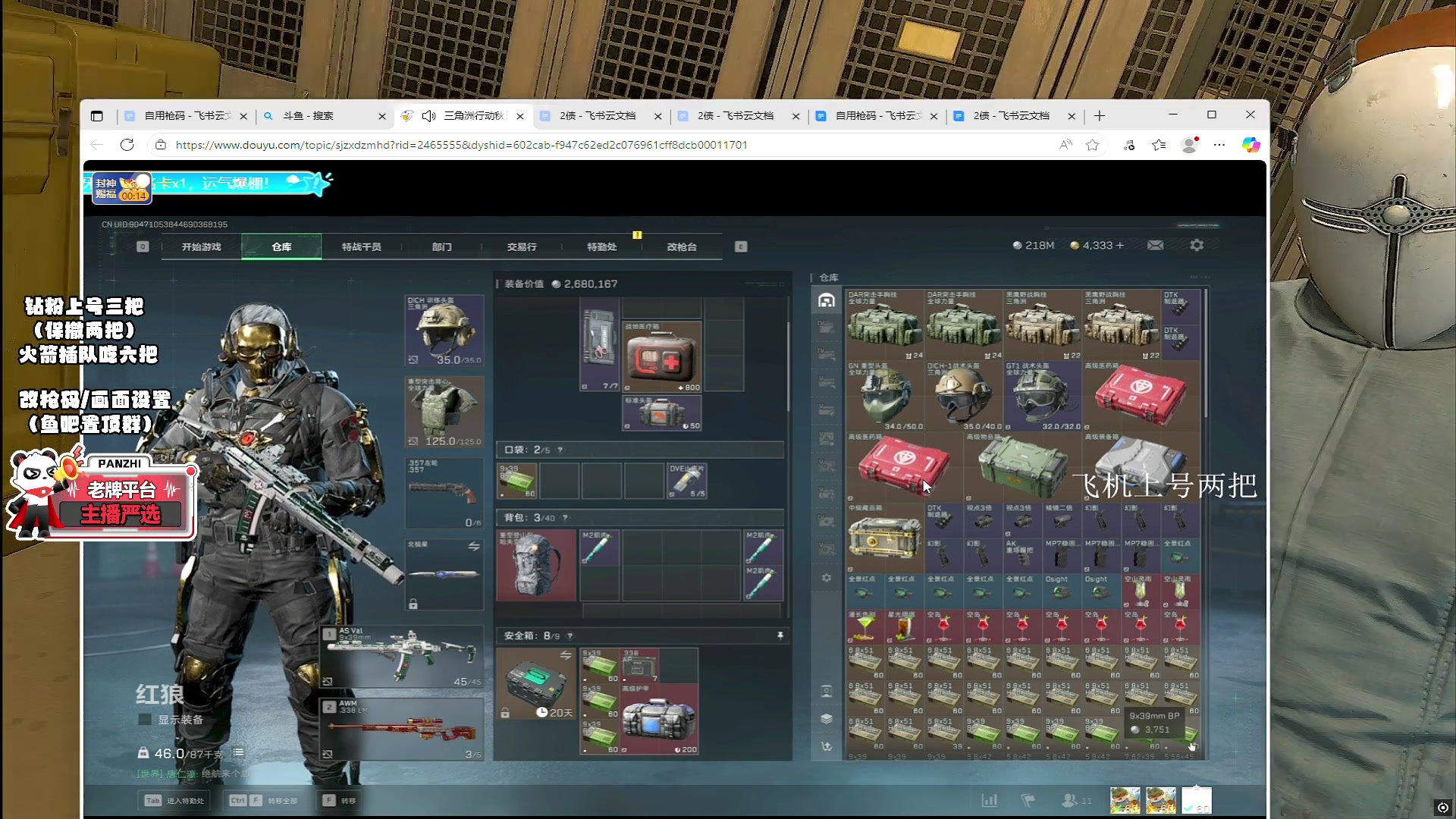Open the 特战干员 game tab
The image size is (1456, 819).
(361, 247)
